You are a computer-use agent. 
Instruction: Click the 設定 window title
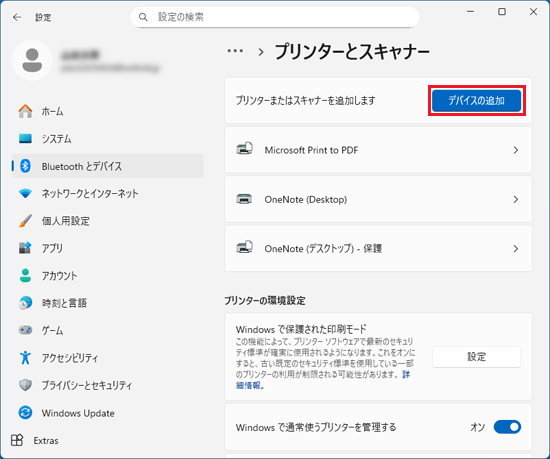tap(43, 17)
